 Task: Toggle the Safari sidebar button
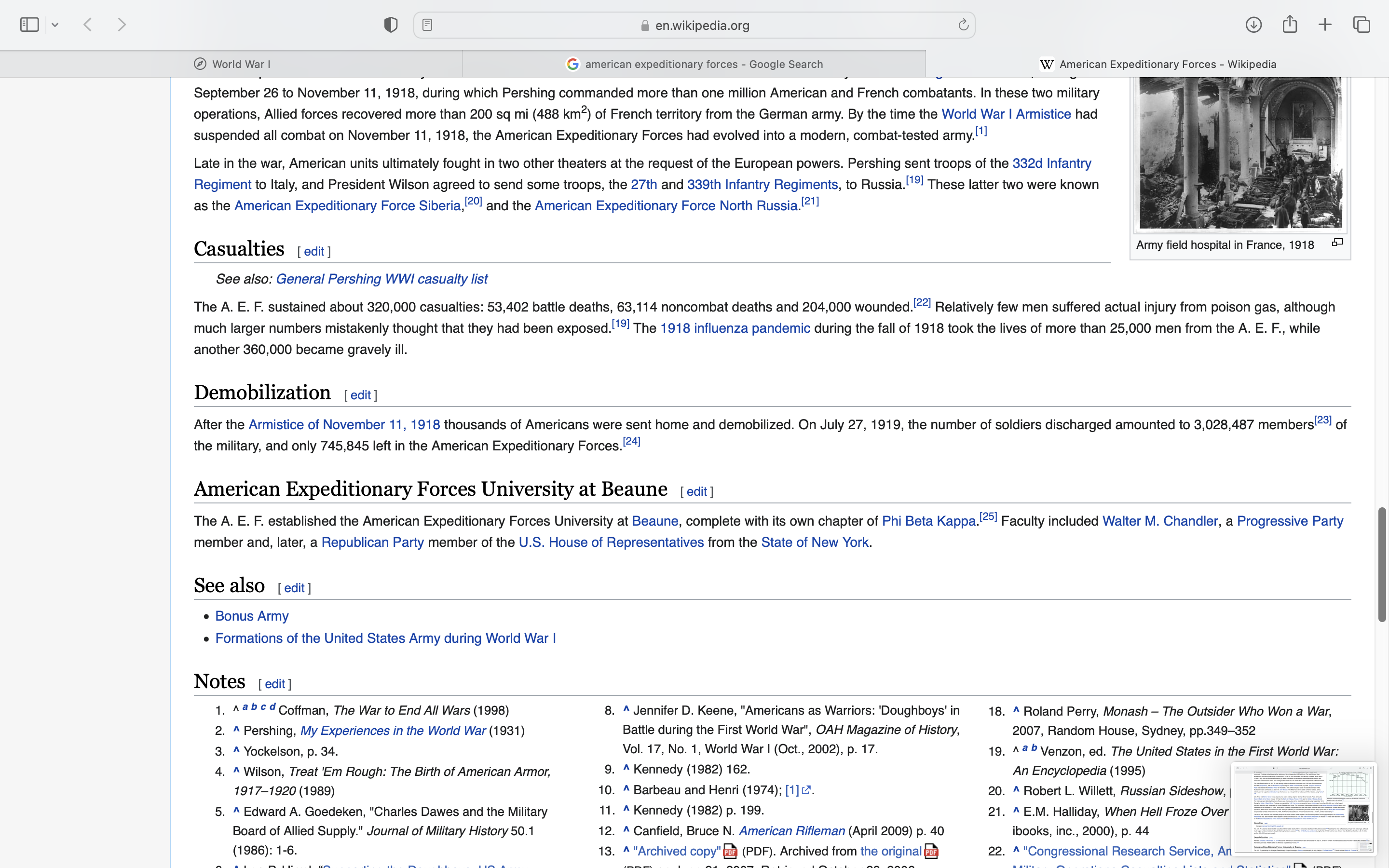pos(29,25)
